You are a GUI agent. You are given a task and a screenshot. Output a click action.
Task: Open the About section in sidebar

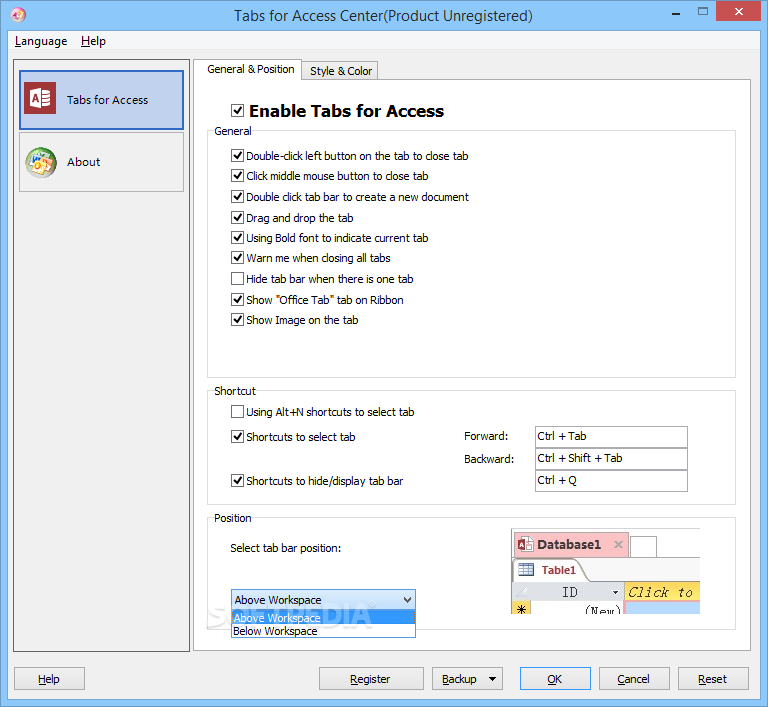[x=101, y=162]
